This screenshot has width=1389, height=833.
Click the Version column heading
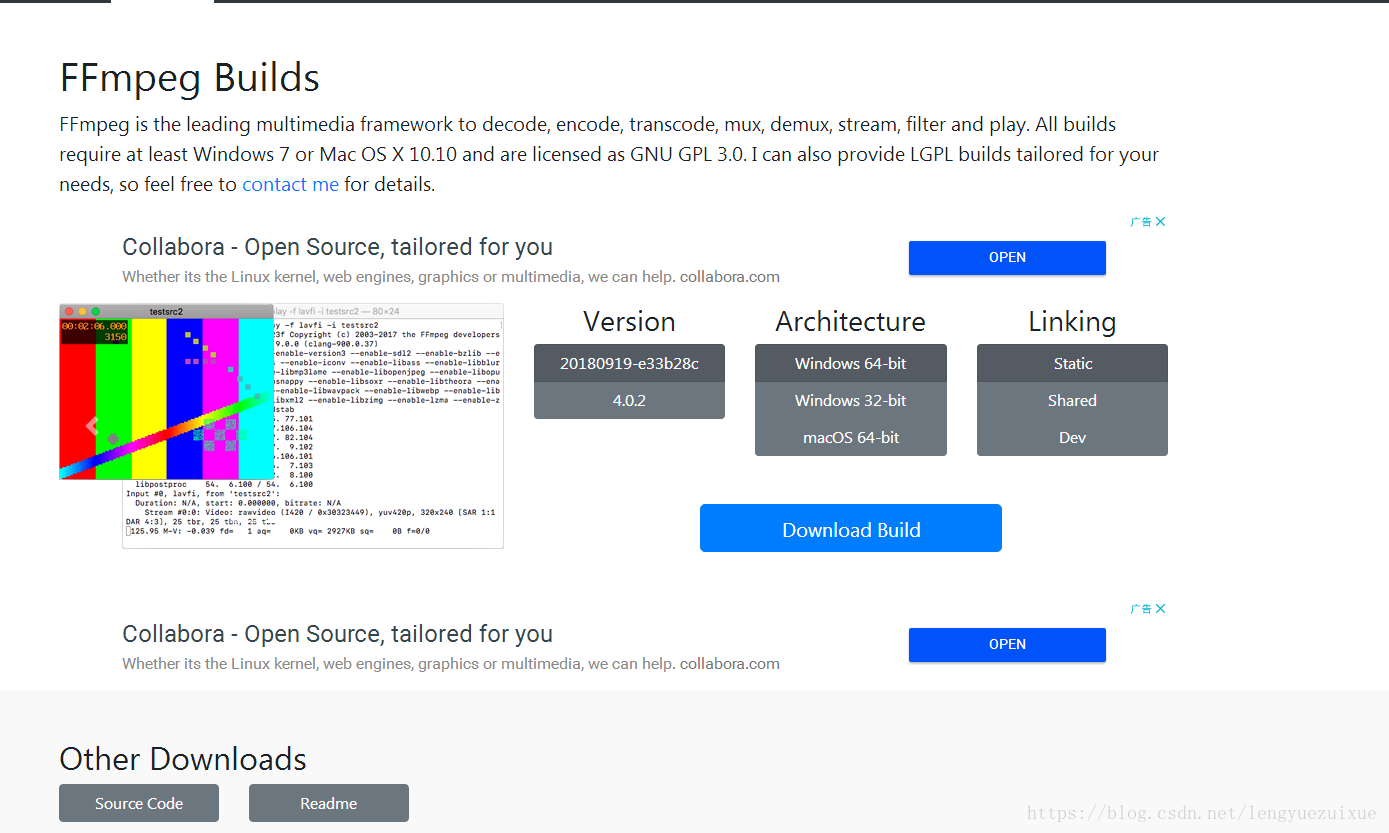[629, 321]
